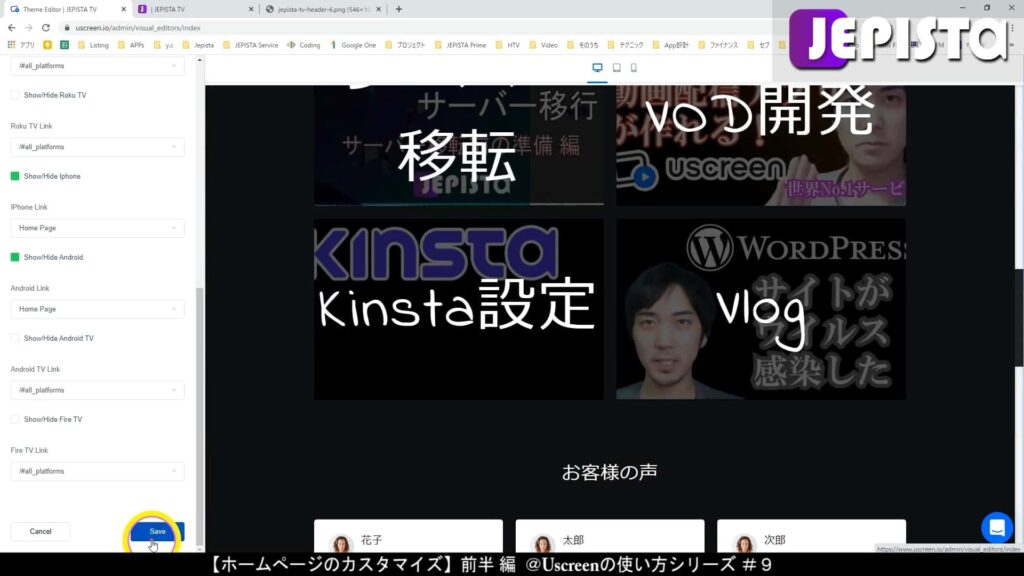Switch to the jepista-tv-header-6.png tab

pos(323,9)
